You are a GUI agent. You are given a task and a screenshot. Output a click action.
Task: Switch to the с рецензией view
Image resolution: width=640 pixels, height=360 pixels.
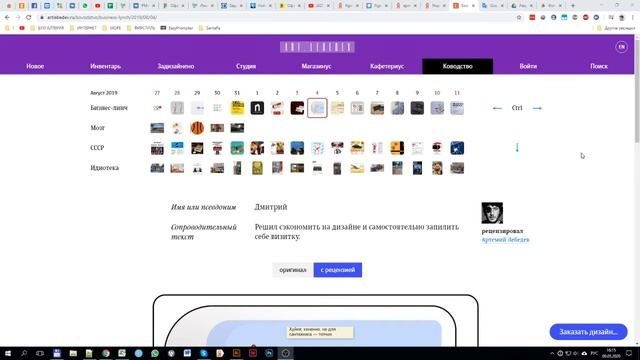pyautogui.click(x=338, y=270)
